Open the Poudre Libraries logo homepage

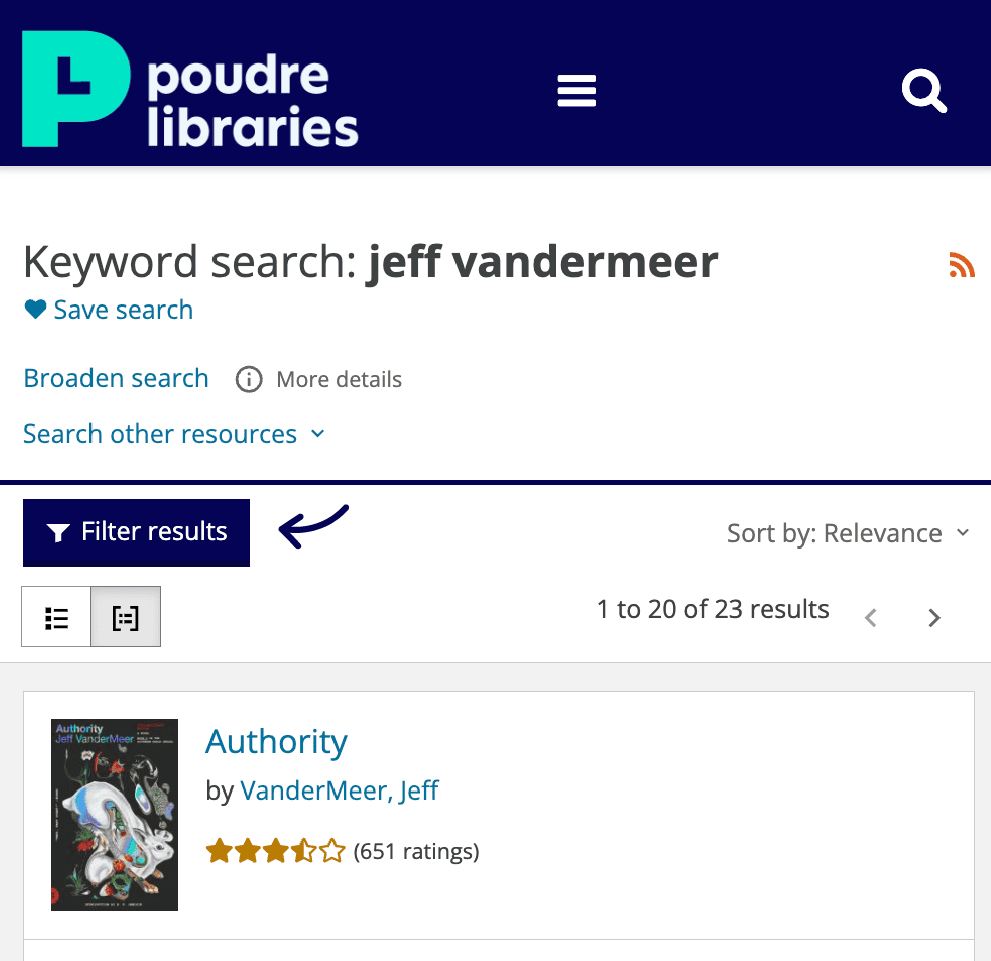click(x=190, y=89)
